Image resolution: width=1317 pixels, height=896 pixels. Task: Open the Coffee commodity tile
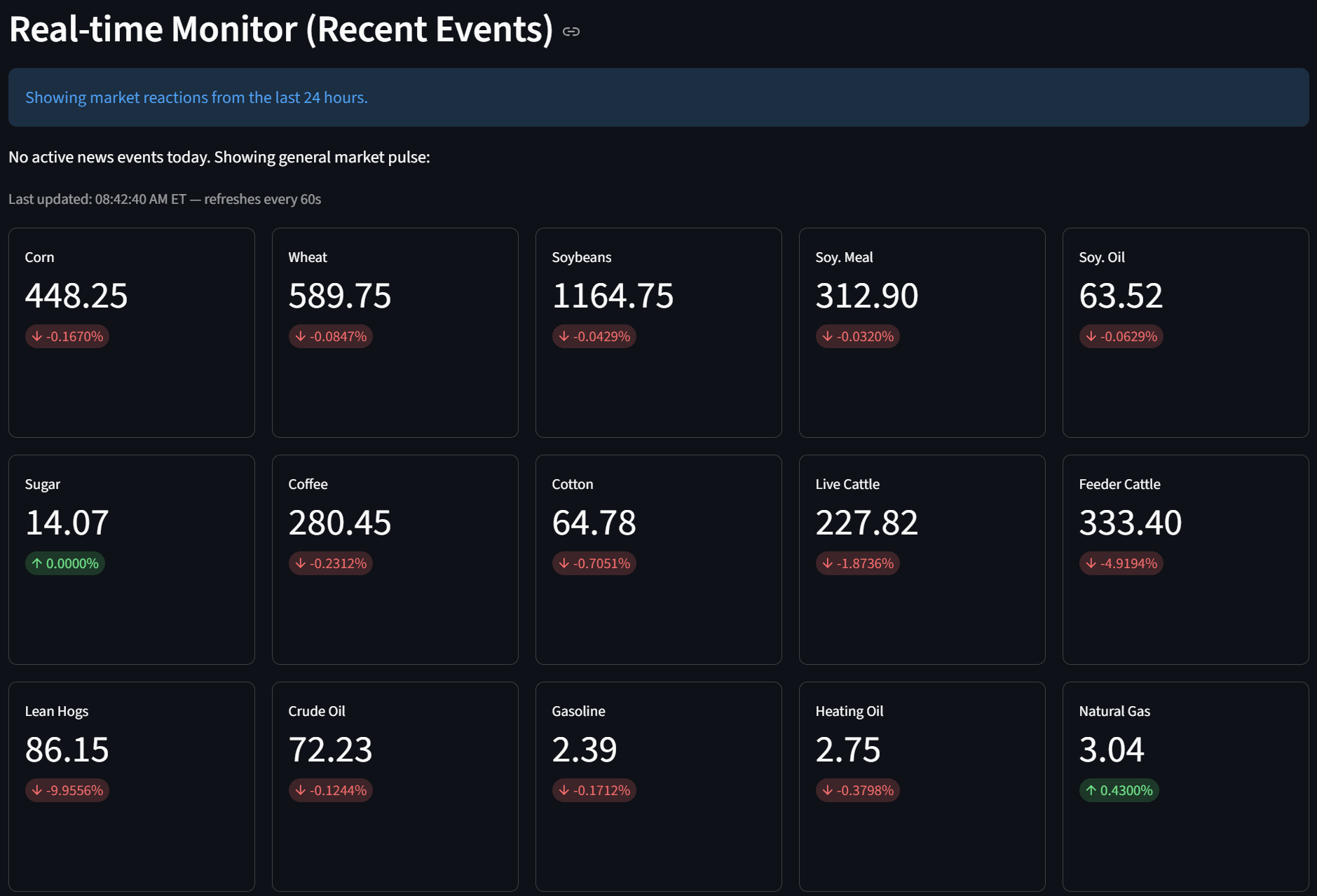395,559
